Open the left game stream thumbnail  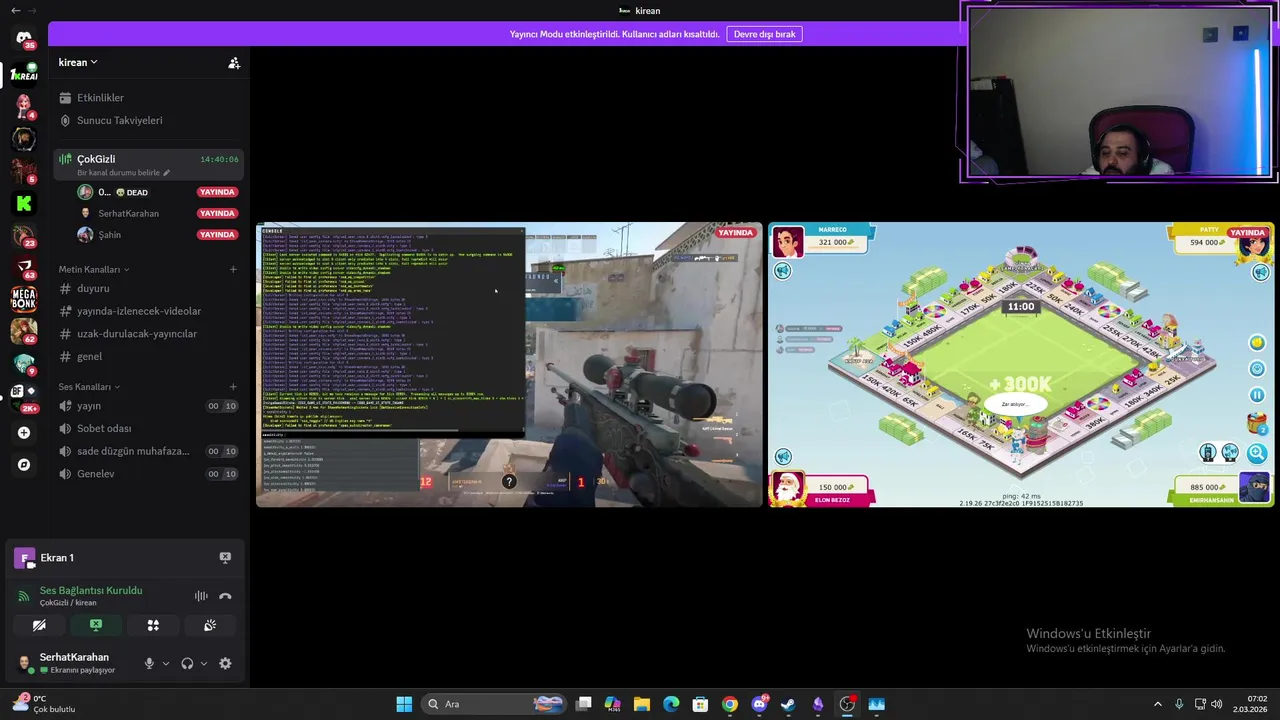click(x=509, y=365)
